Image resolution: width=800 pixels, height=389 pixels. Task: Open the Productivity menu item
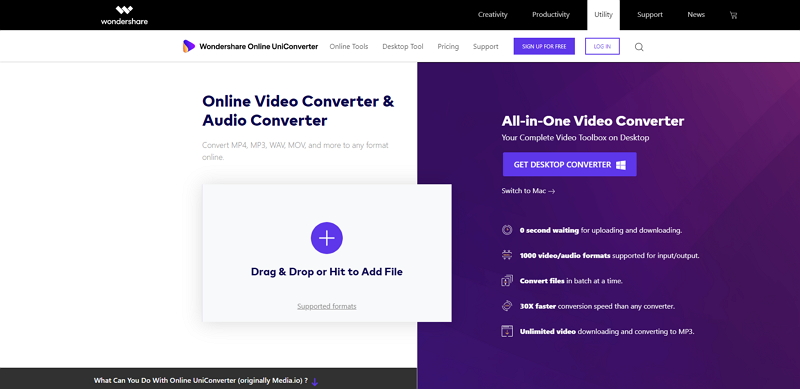pos(551,15)
